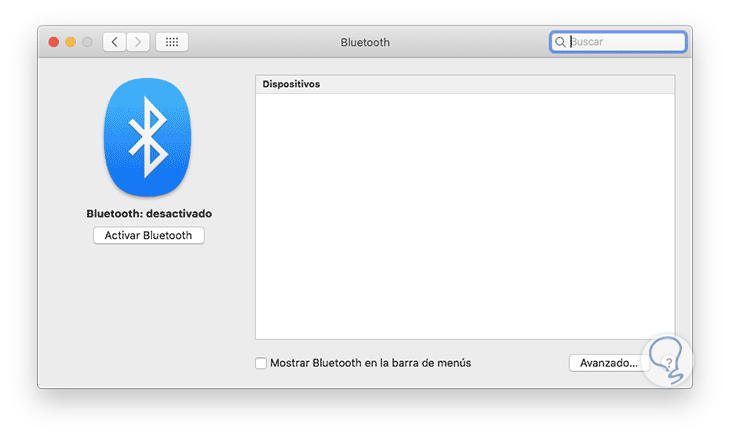Click the greyed-out zoom window button
This screenshot has height=438, width=730.
click(87, 42)
